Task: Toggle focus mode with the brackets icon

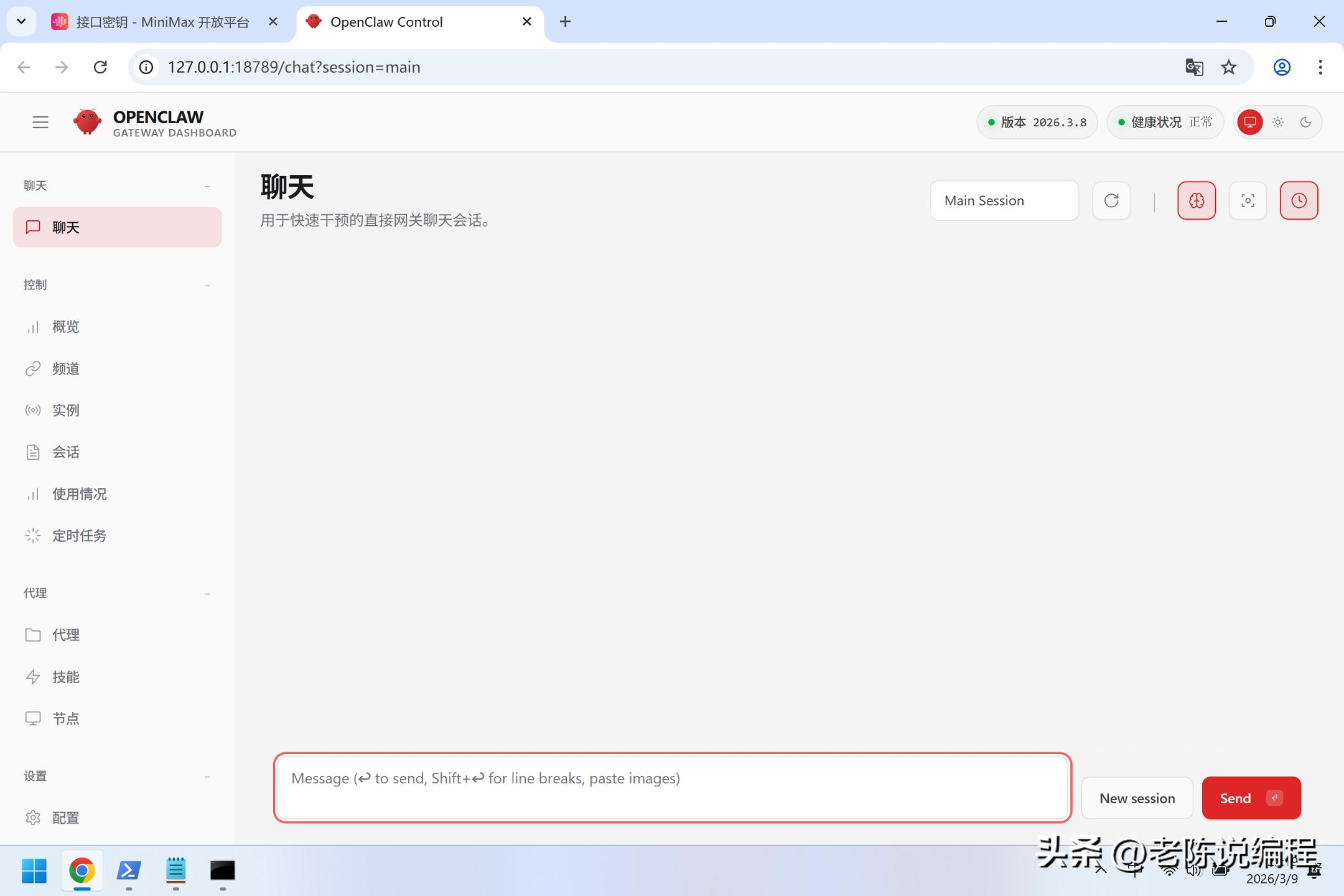Action: tap(1248, 200)
